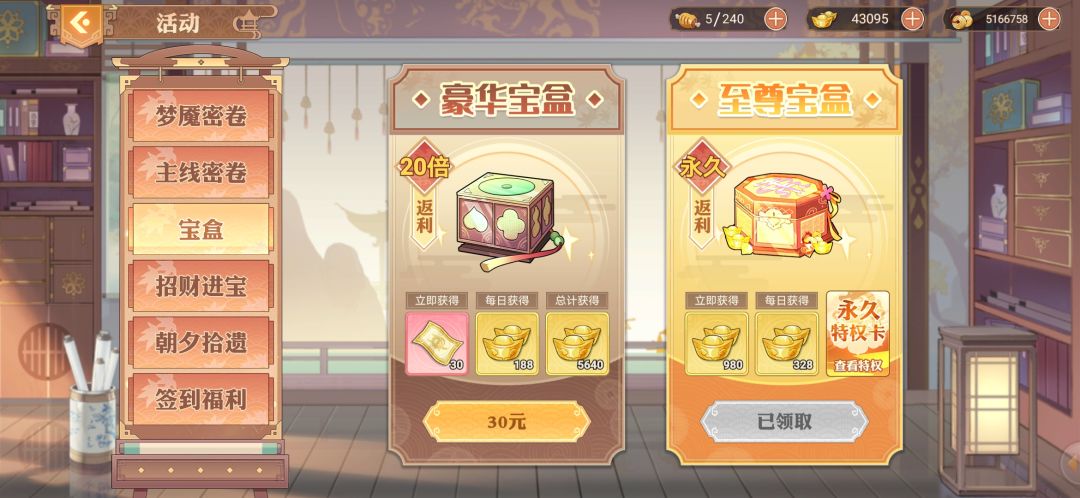Open the 主线密卷 activity tab
The width and height of the screenshot is (1080, 498).
click(201, 172)
